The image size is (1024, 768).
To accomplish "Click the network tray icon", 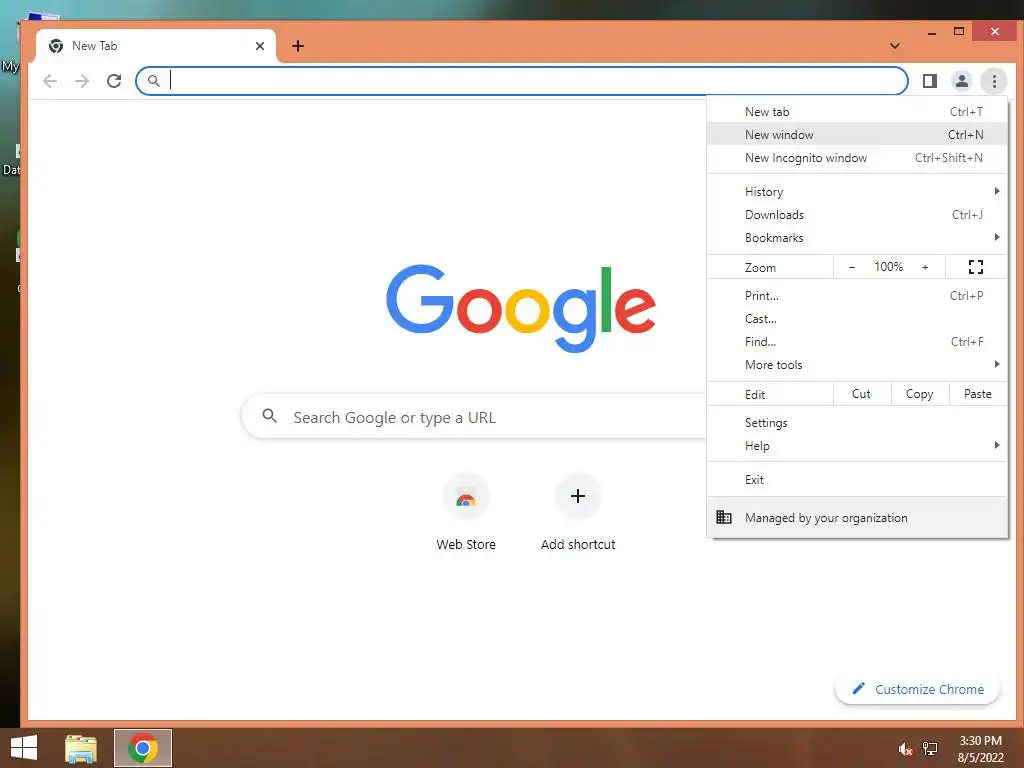I will coord(930,749).
